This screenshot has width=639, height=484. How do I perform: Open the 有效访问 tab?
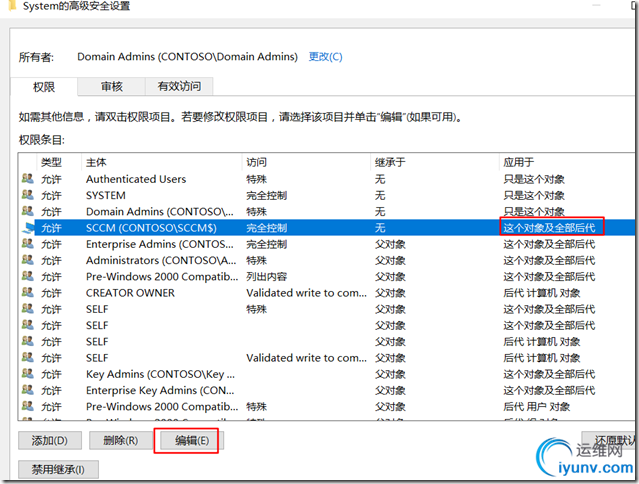[179, 86]
